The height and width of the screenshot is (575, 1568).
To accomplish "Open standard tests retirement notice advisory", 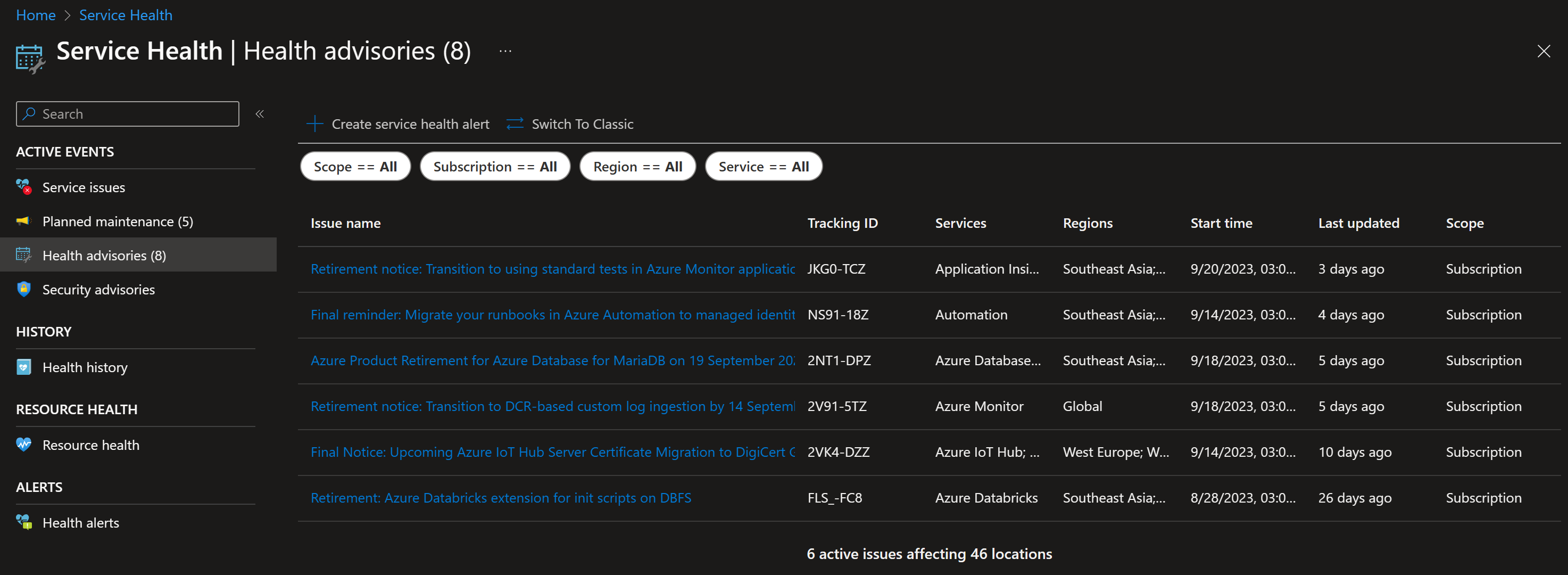I will coord(553,269).
